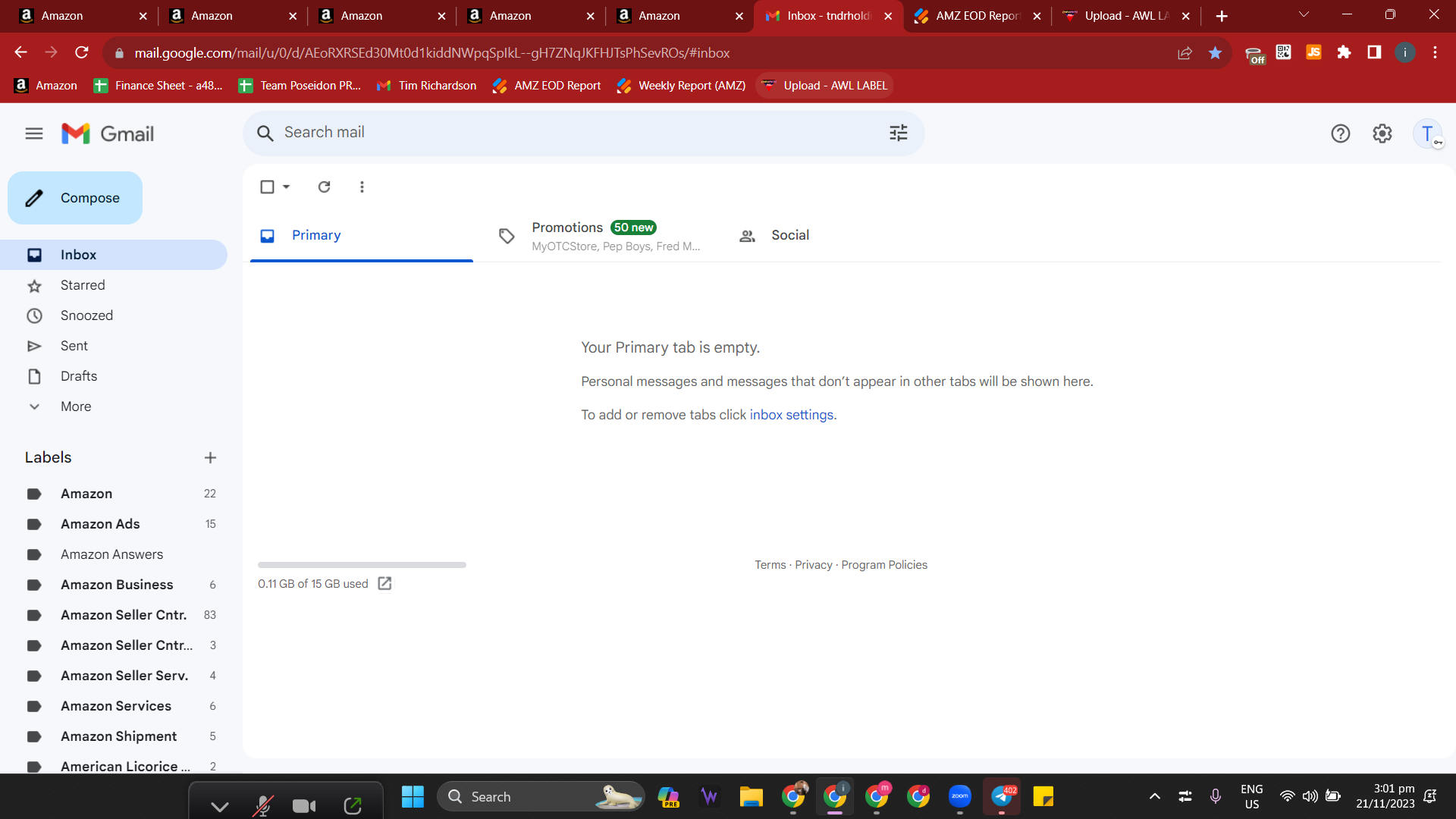Image resolution: width=1456 pixels, height=819 pixels.
Task: Switch to the Upload - AWL LABEL browser tab
Action: [x=1125, y=16]
